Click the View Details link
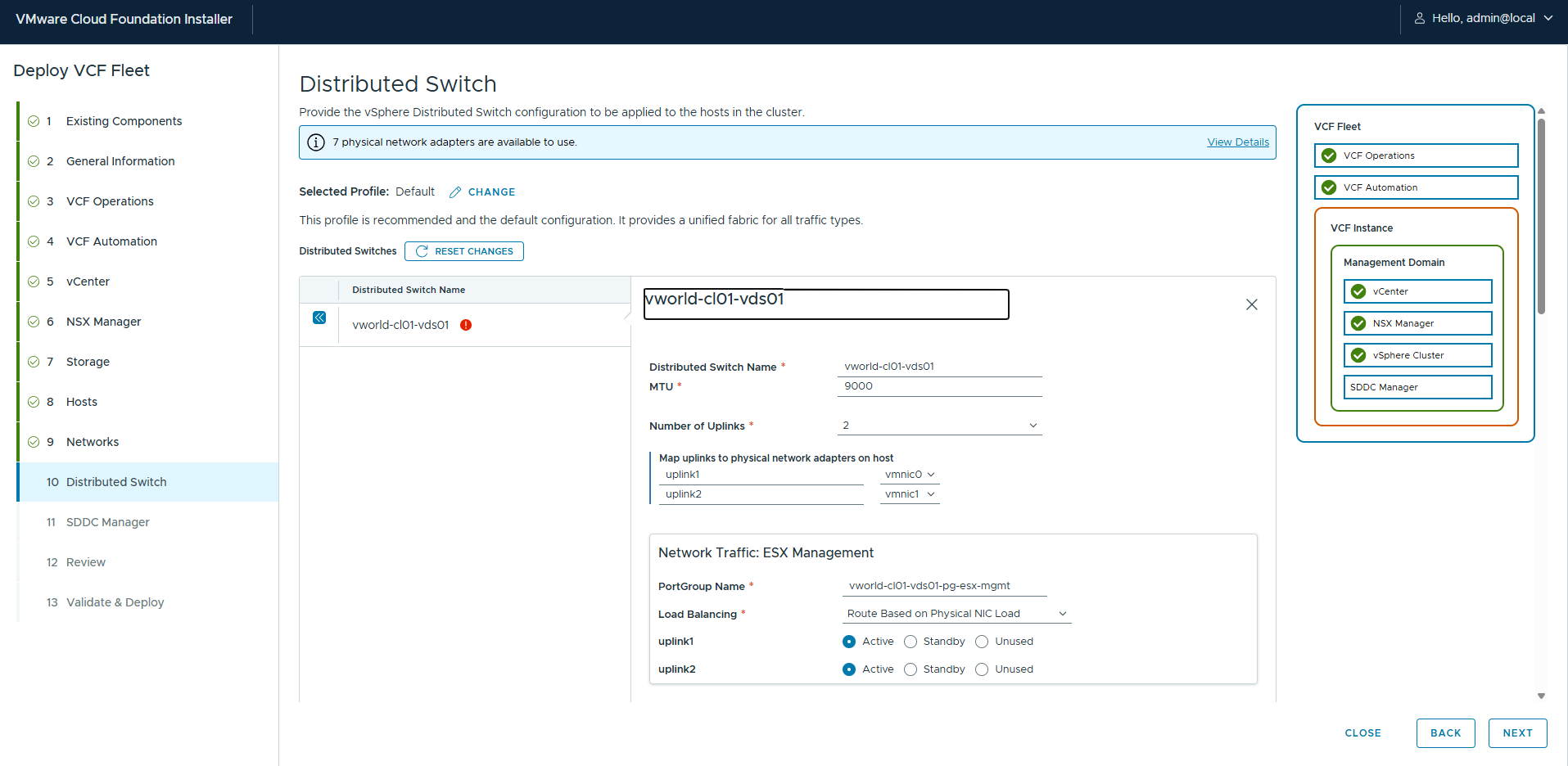This screenshot has height=766, width=1568. click(1237, 142)
